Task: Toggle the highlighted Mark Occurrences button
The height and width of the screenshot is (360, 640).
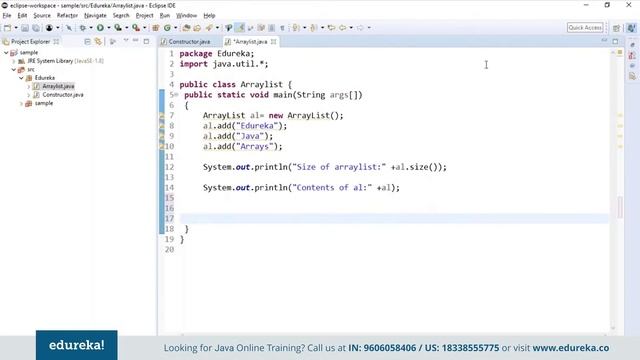Action: (x=240, y=28)
